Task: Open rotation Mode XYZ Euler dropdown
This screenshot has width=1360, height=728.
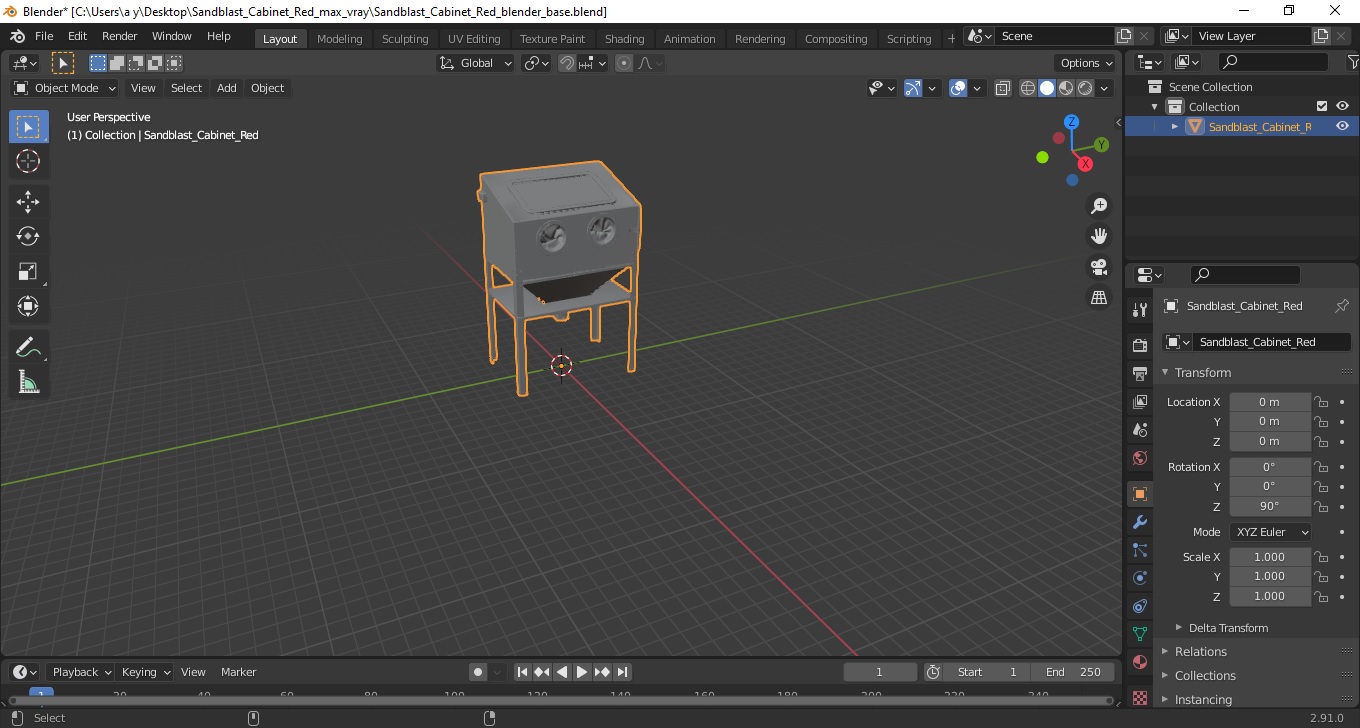Action: pyautogui.click(x=1270, y=532)
